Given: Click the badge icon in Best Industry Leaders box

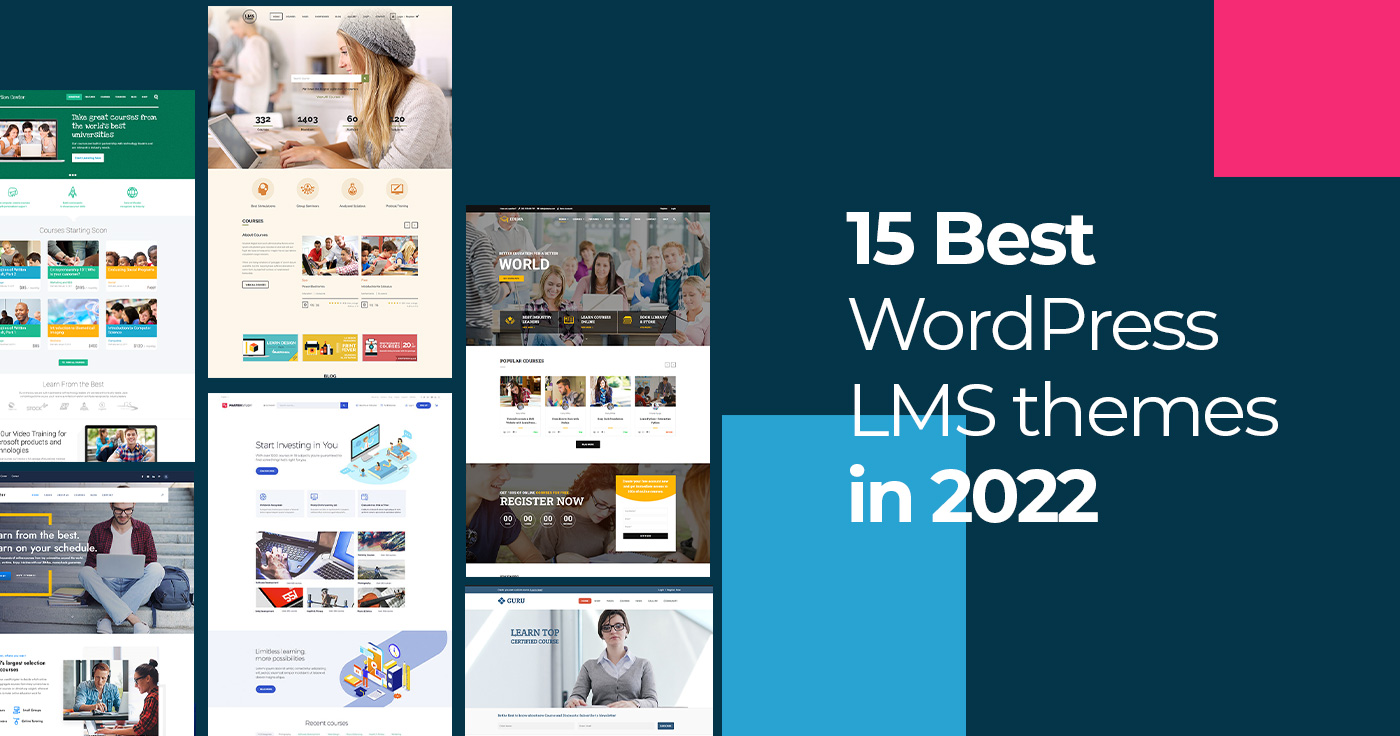Looking at the screenshot, I should 509,320.
